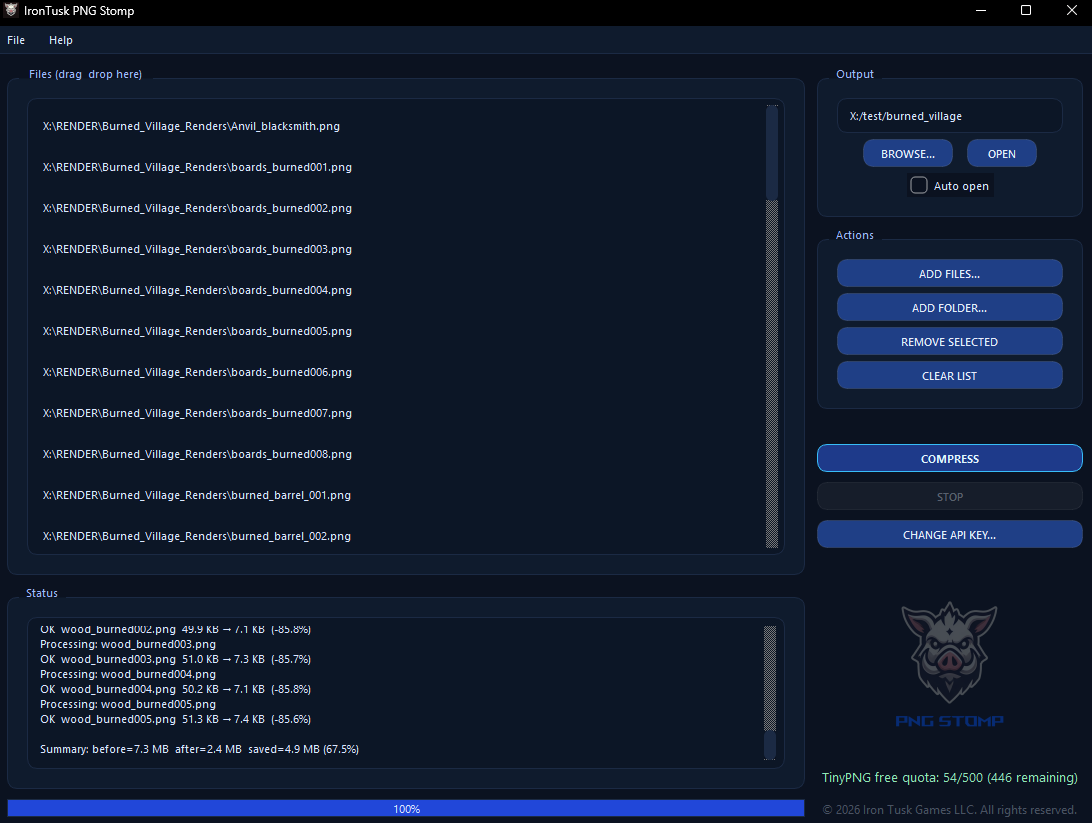This screenshot has width=1092, height=823.
Task: Open the File menu
Action: (16, 40)
